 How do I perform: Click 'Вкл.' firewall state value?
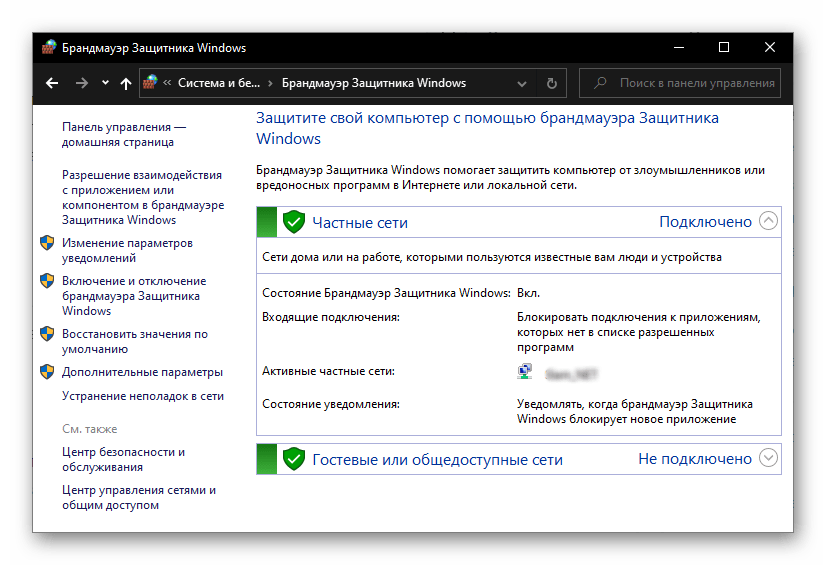[x=528, y=293]
